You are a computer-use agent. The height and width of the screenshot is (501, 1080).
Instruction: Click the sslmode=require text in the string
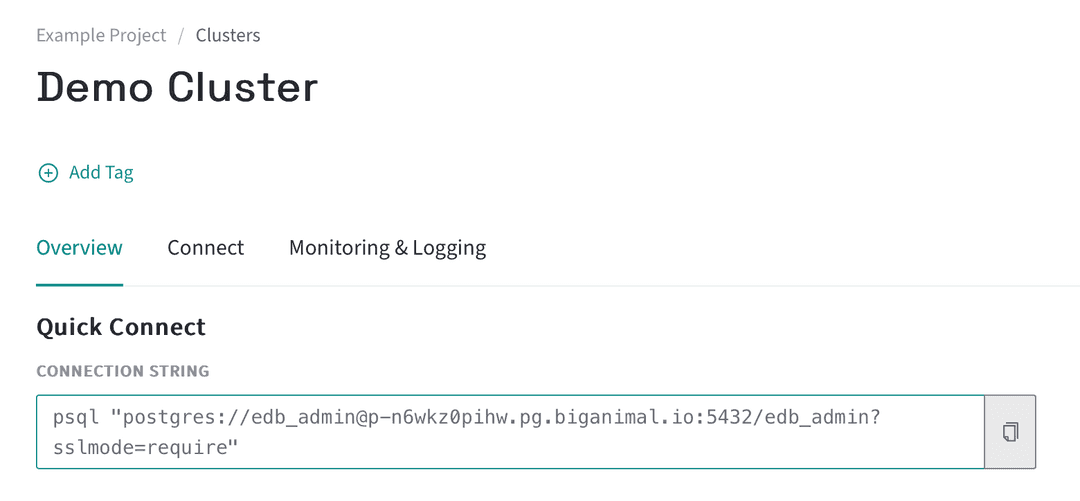point(146,447)
